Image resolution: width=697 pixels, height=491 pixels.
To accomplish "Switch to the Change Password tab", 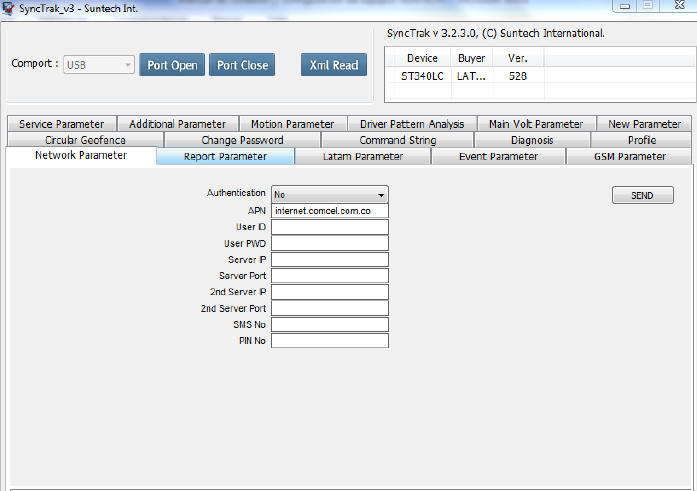I will click(x=242, y=141).
